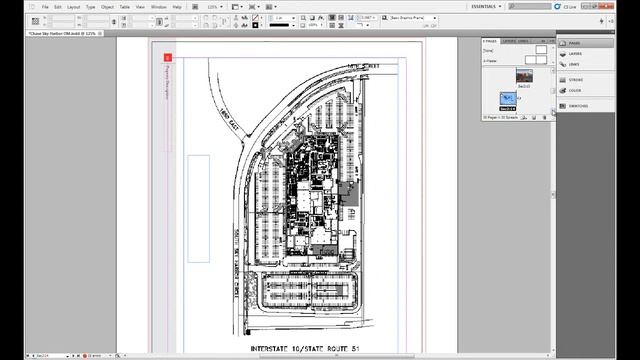Click the previous page arrow in the status bar
The width and height of the screenshot is (640, 360).
pyautogui.click(x=33, y=356)
